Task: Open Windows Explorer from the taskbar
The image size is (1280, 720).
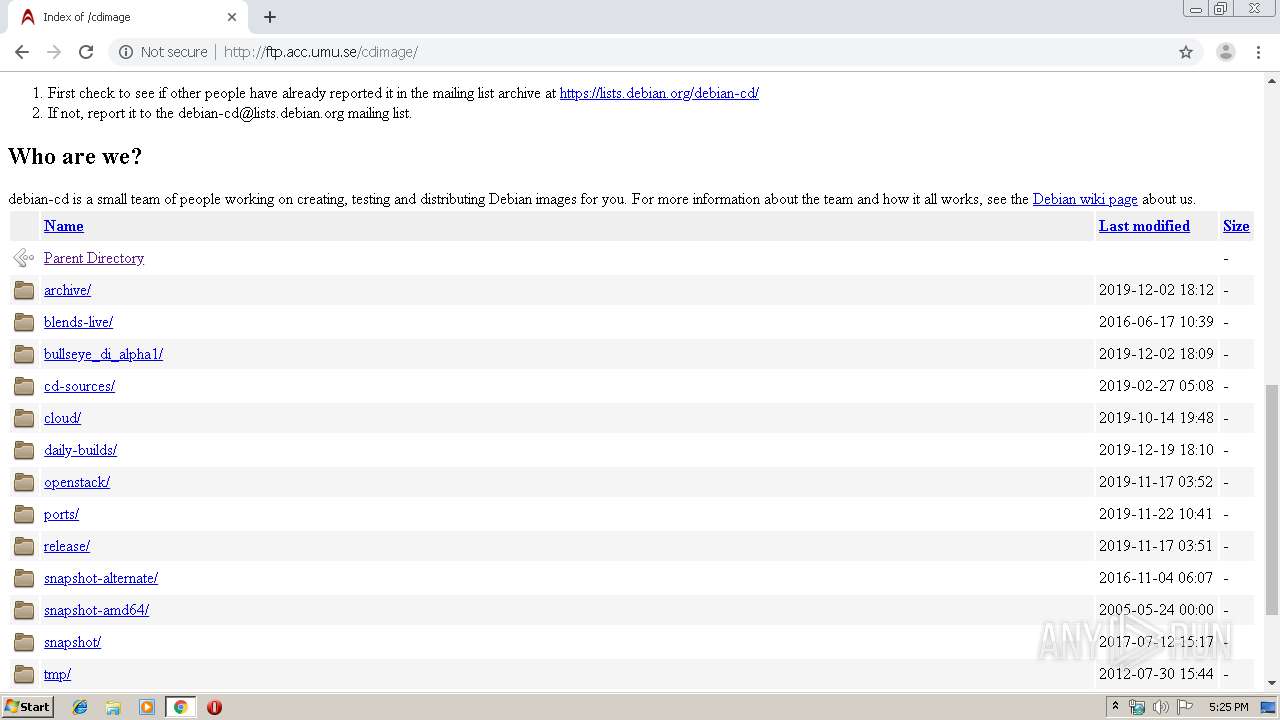Action: 113,707
